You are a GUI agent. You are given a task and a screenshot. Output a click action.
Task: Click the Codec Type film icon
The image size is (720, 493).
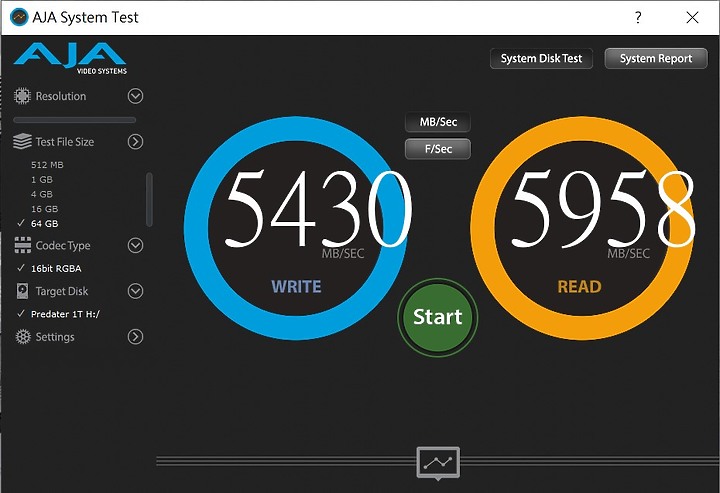tap(22, 245)
